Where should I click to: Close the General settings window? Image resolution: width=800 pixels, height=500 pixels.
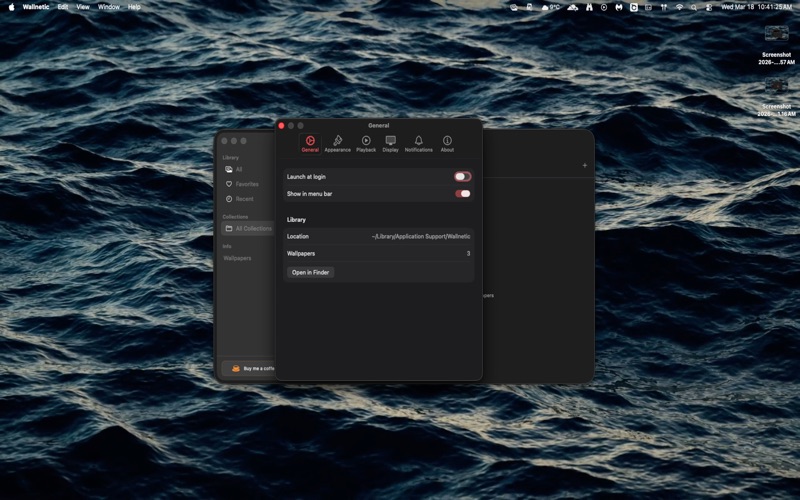pyautogui.click(x=281, y=126)
